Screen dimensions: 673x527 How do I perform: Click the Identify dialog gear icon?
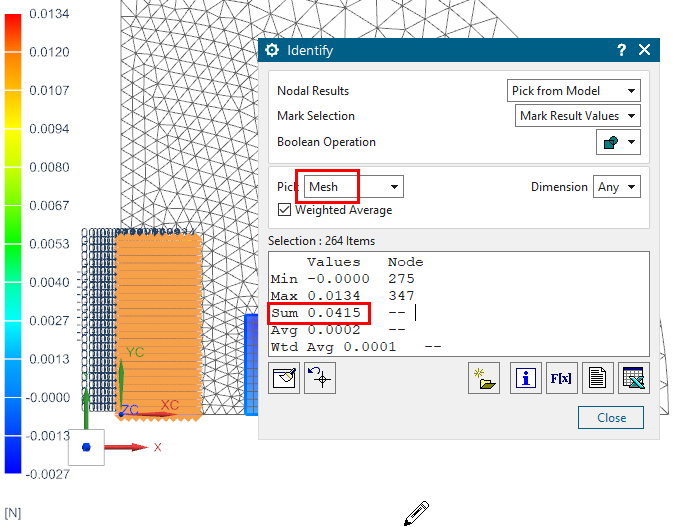[x=272, y=50]
